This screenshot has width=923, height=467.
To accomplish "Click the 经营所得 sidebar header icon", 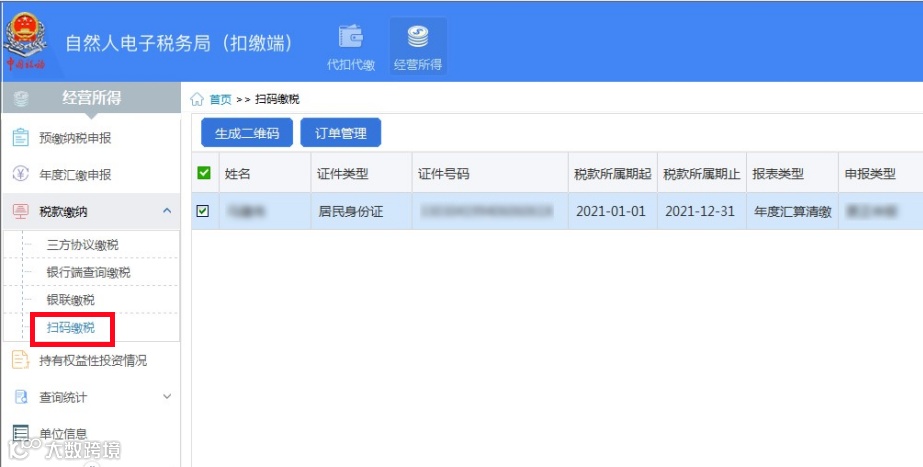I will click(21, 98).
